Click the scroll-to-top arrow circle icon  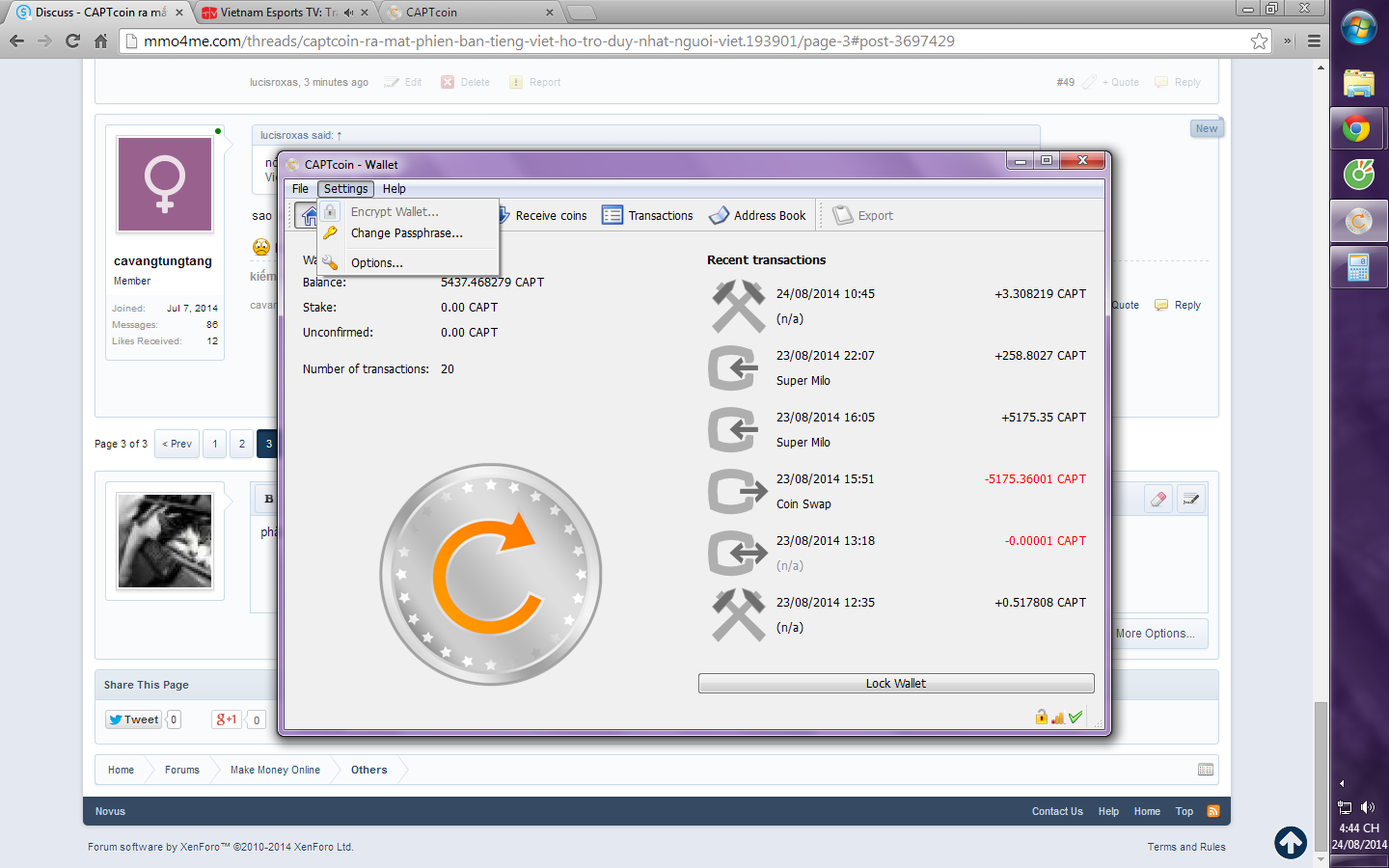(1291, 843)
